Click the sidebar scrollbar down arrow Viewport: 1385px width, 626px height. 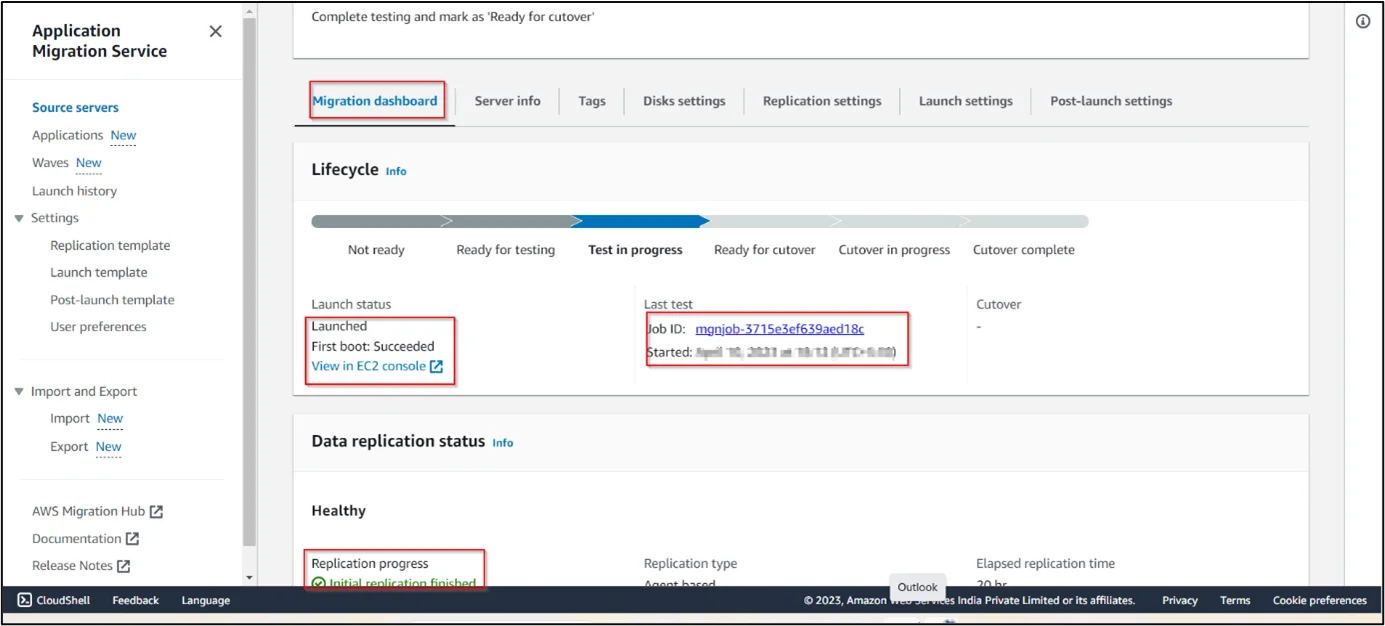(250, 578)
